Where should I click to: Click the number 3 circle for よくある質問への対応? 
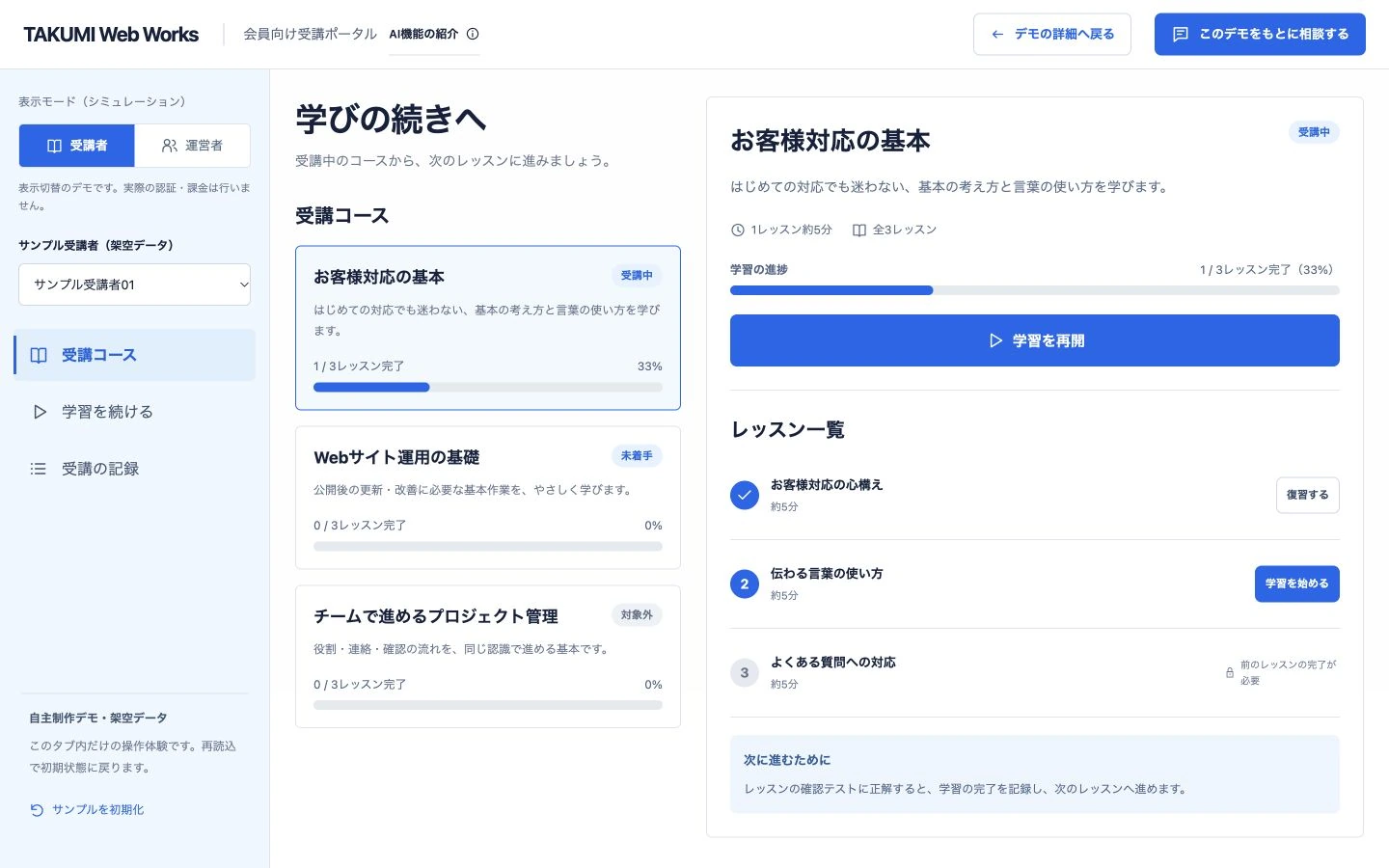(x=745, y=673)
